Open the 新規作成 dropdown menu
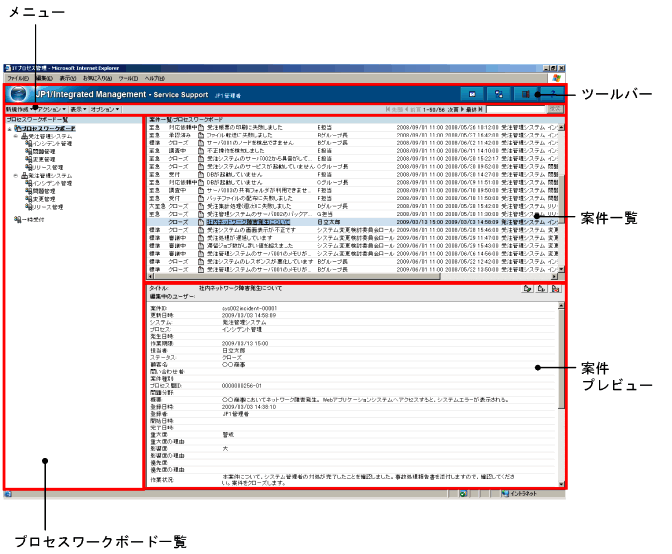This screenshot has width=672, height=554. tap(18, 109)
